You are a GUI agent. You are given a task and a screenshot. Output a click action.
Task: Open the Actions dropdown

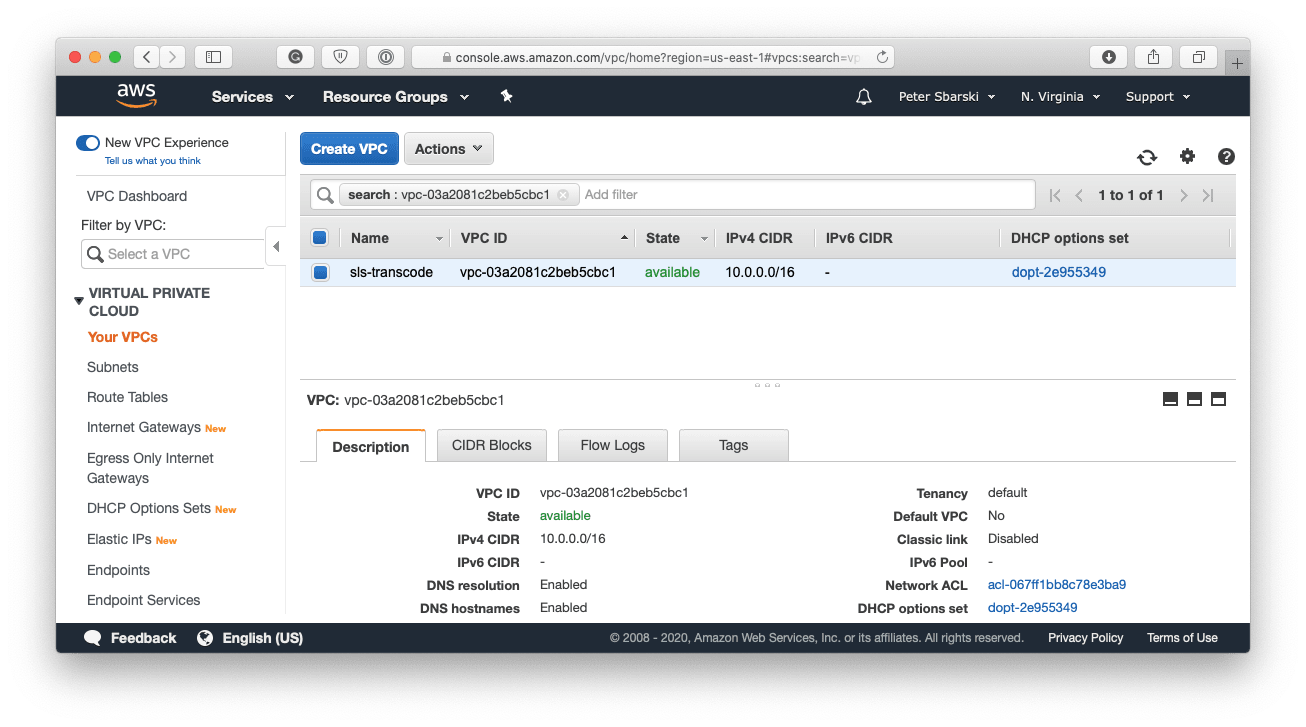[448, 149]
